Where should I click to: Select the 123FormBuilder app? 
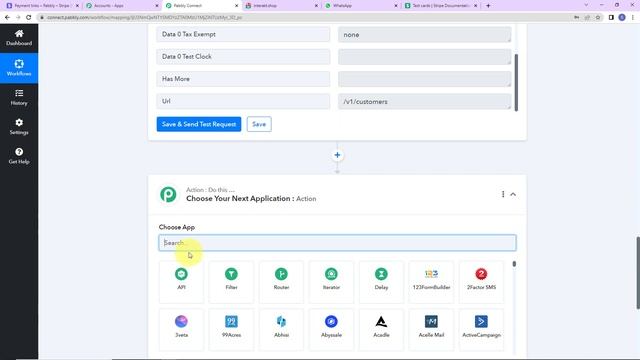[431, 282]
